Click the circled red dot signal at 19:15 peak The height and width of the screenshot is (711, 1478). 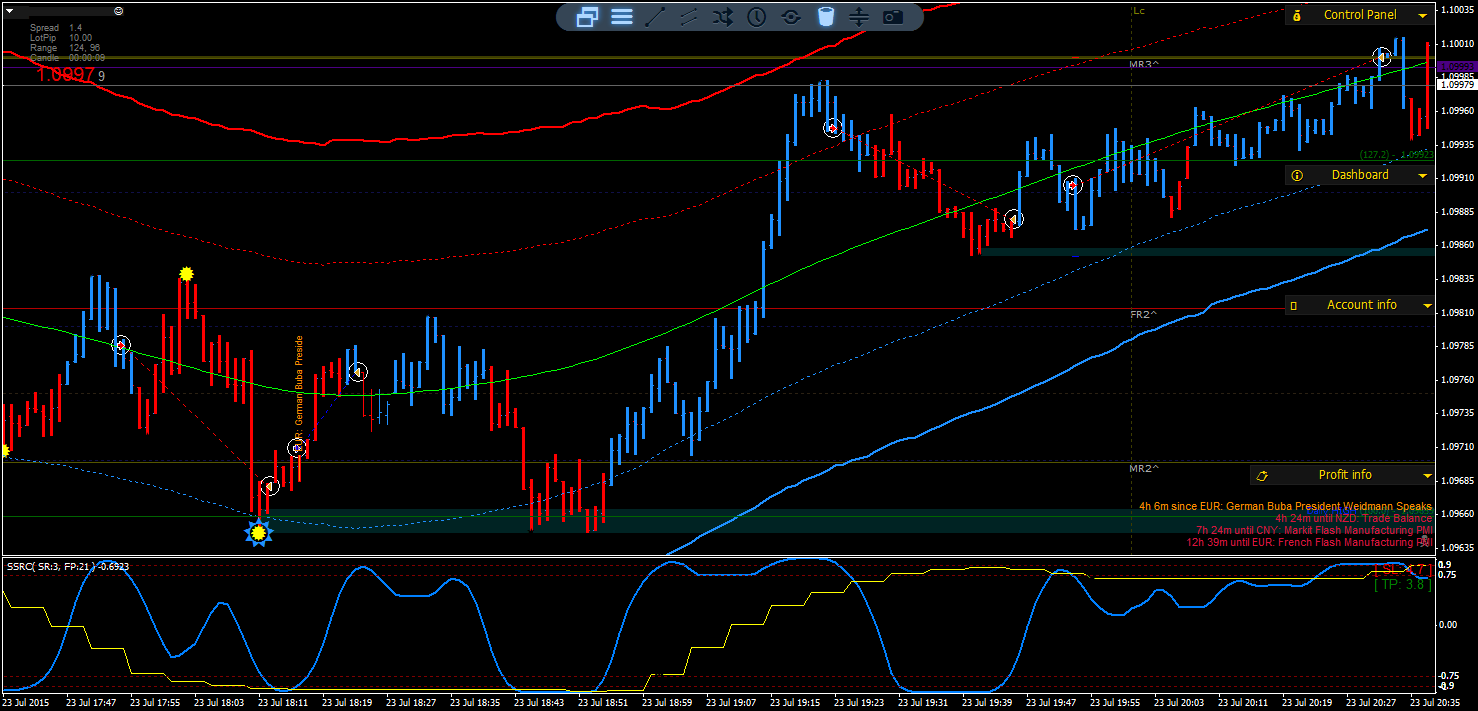[832, 127]
